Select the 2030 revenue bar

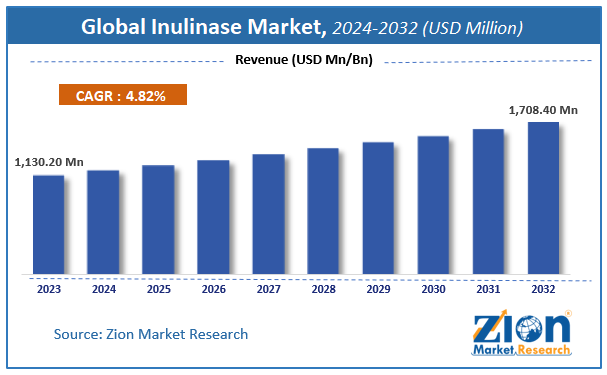pos(433,205)
